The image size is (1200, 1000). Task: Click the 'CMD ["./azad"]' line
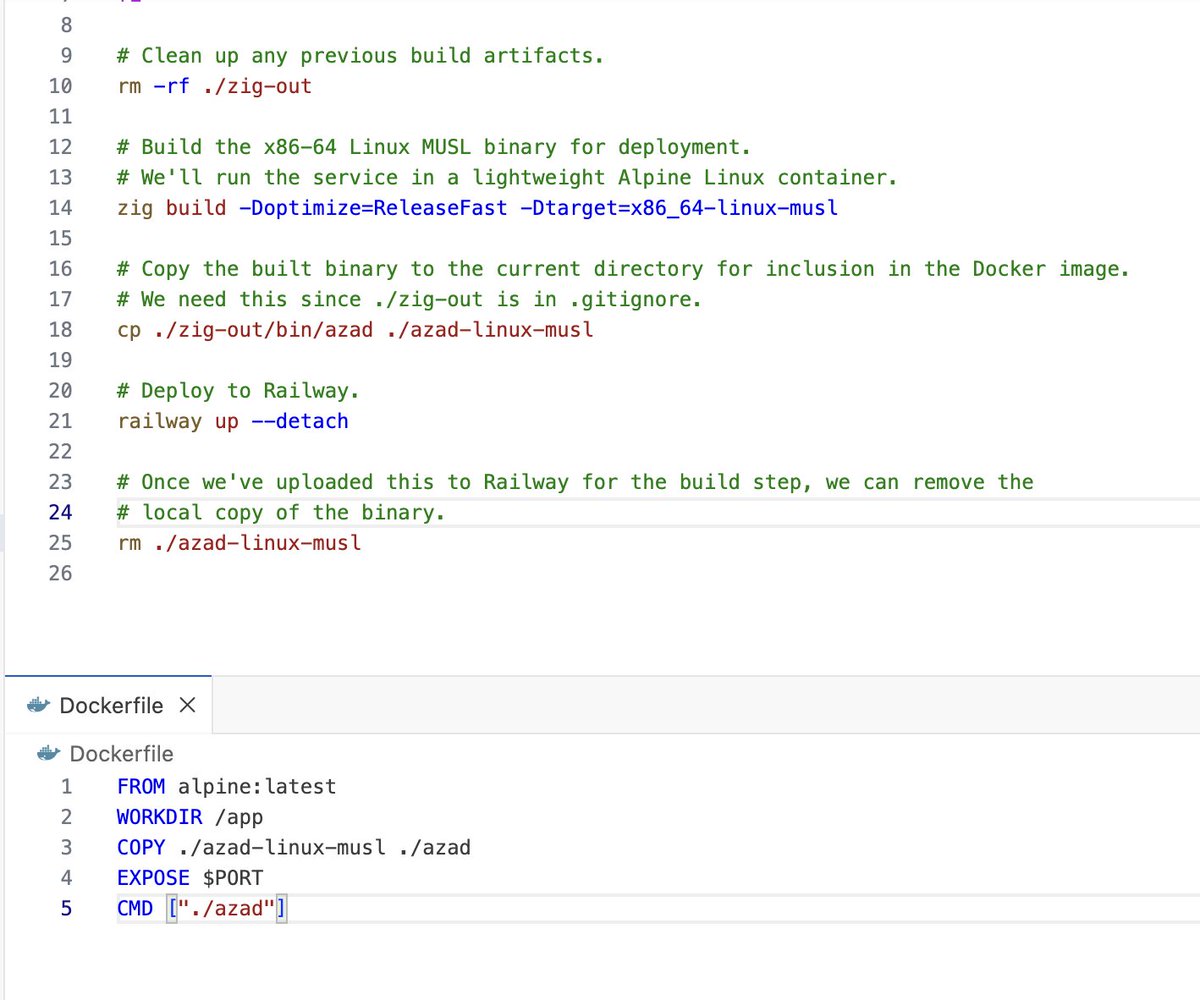coord(202,909)
